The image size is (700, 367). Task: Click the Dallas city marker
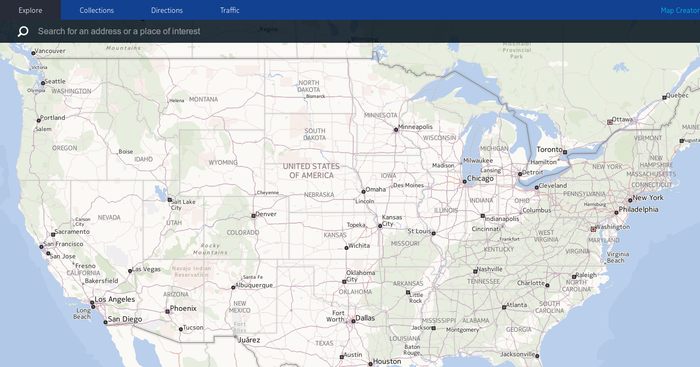click(x=353, y=321)
